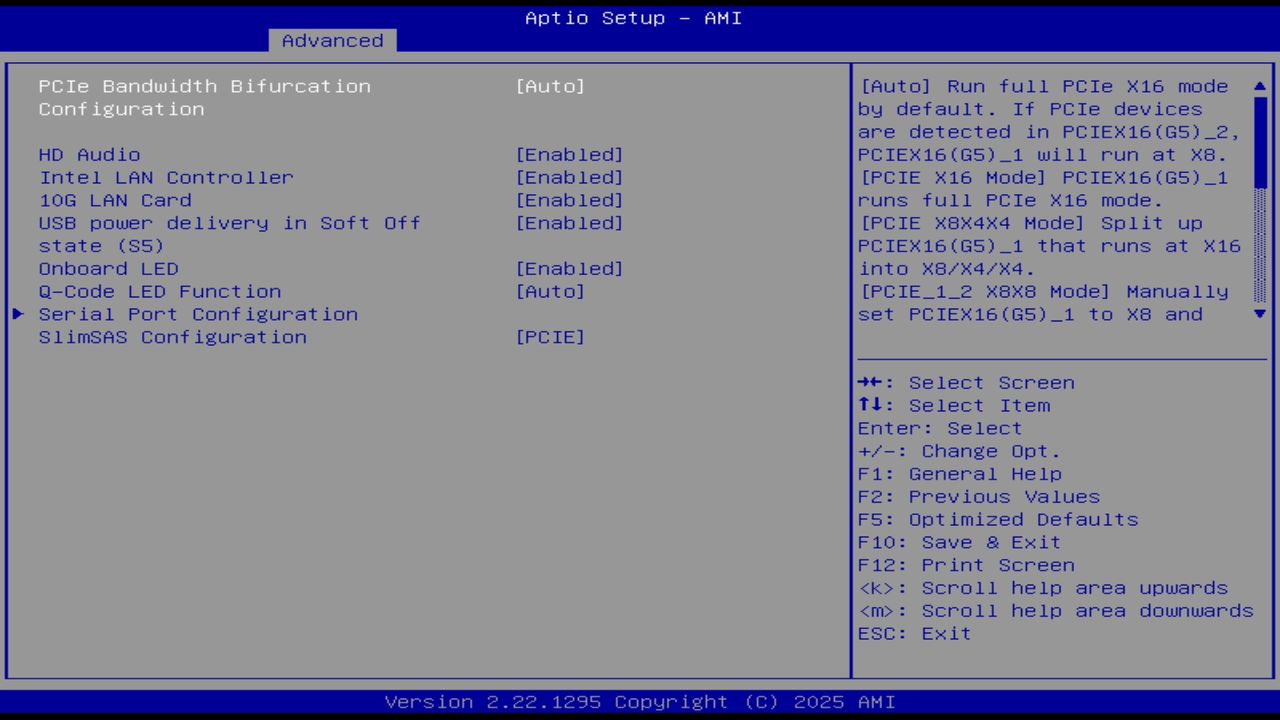Click the Version 2.22.1295 footer text
The height and width of the screenshot is (720, 1280).
pyautogui.click(x=638, y=701)
